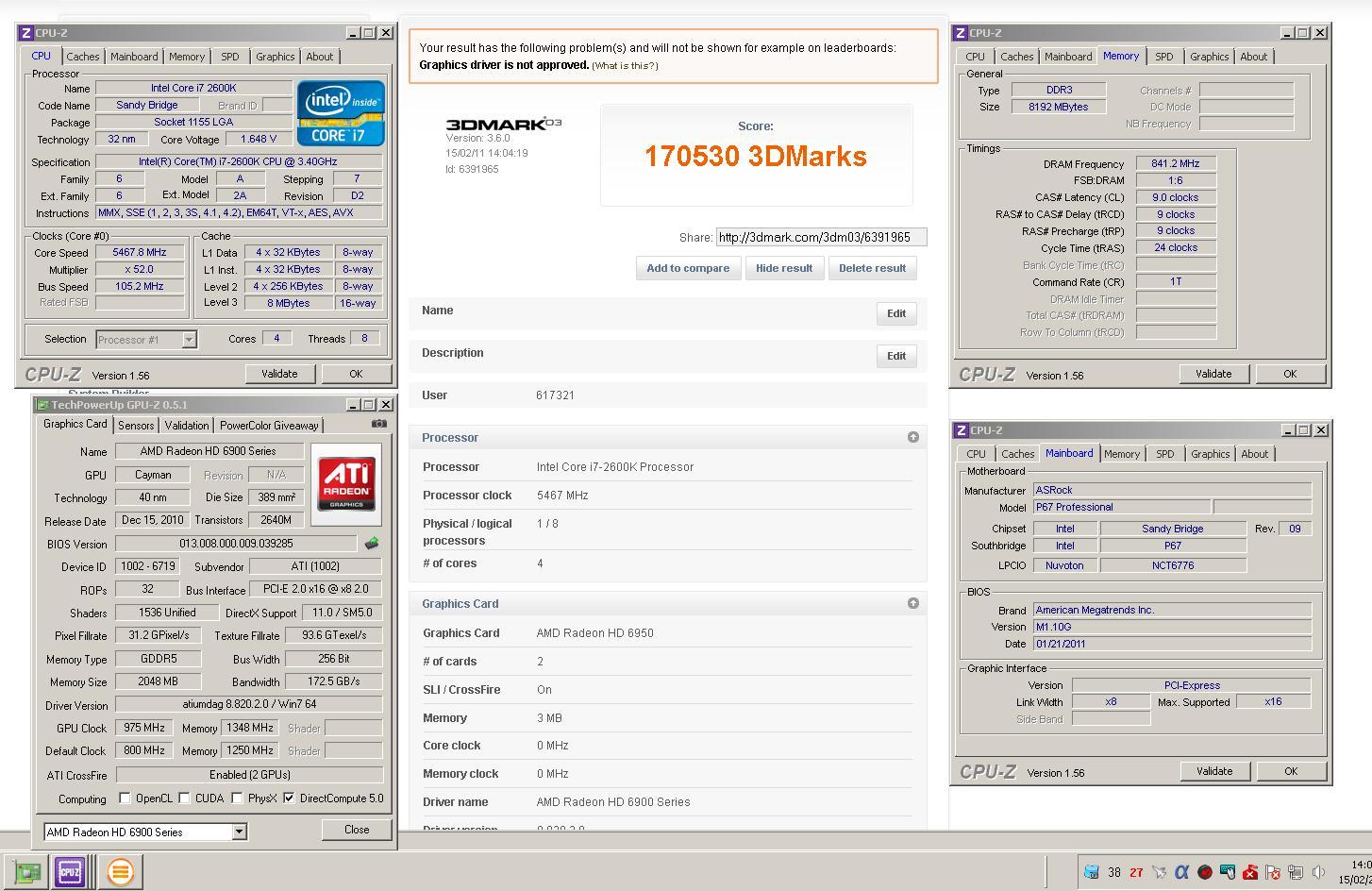Click the '170530 3DMarks' score text
Image resolution: width=1372 pixels, height=891 pixels.
[x=756, y=156]
